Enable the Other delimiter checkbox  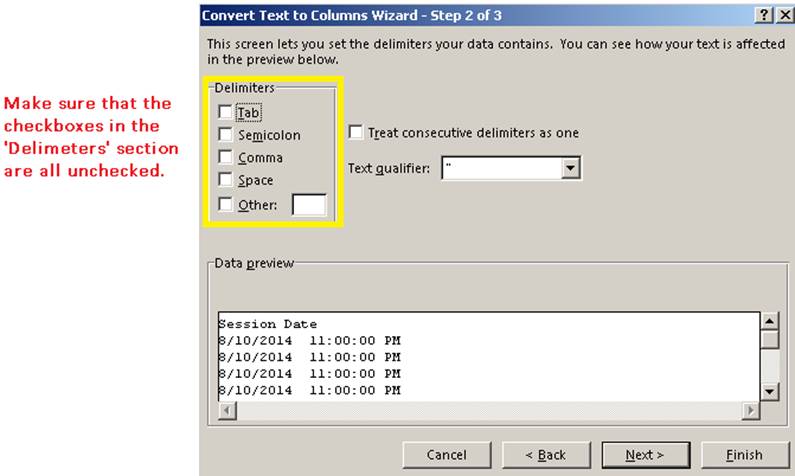[x=225, y=204]
